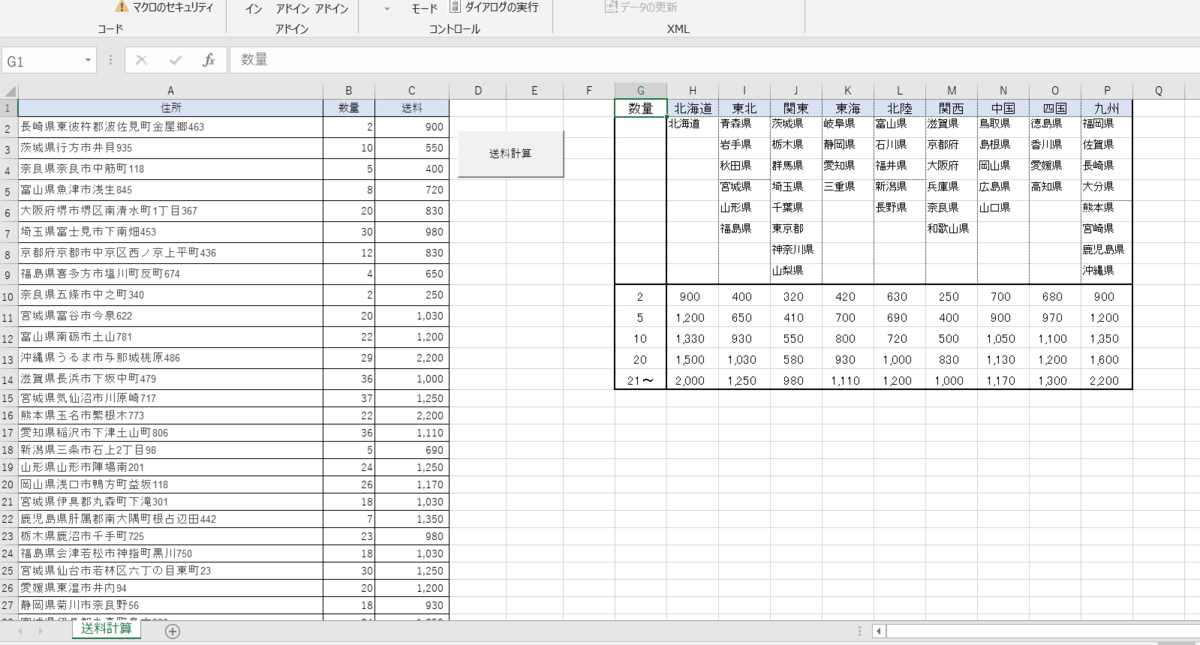This screenshot has height=645, width=1200.
Task: Click the 送料計算 button on the sheet
Action: pyautogui.click(x=510, y=154)
